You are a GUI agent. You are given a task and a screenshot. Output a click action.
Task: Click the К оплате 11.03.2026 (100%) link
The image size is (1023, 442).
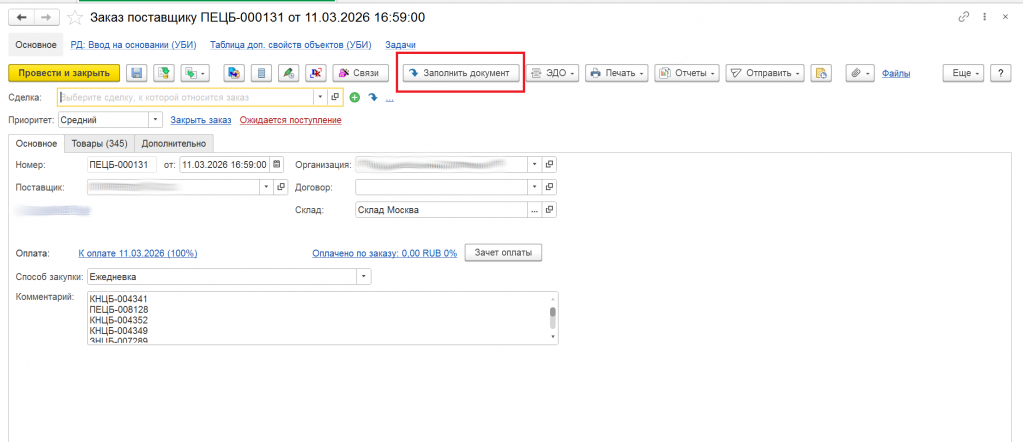click(138, 253)
